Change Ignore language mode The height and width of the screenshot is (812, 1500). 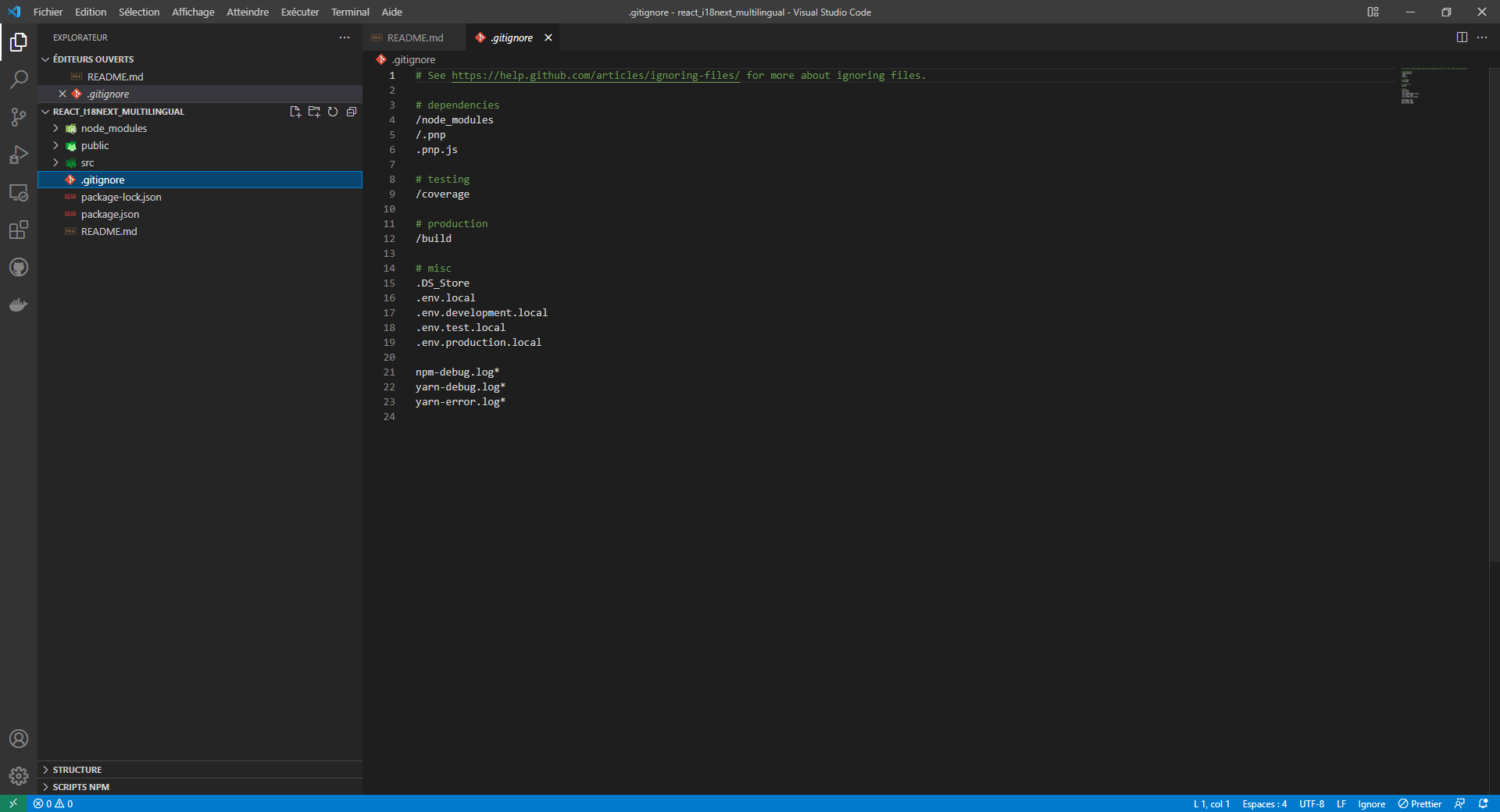tap(1371, 803)
